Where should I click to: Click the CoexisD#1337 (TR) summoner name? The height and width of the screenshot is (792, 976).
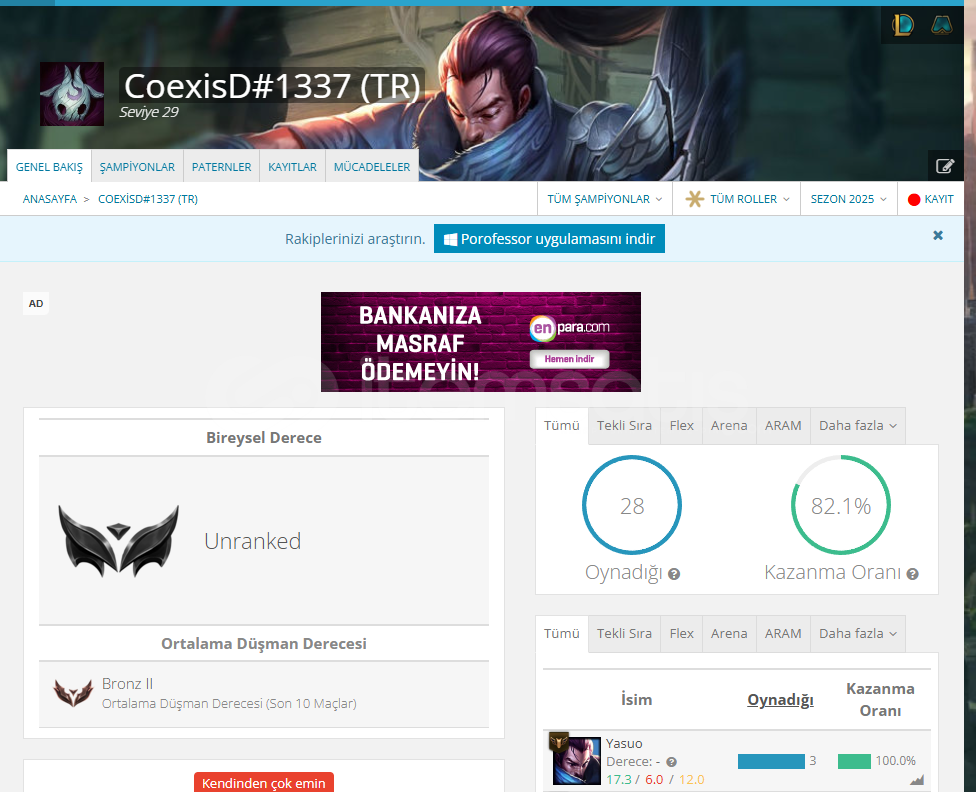[x=272, y=85]
